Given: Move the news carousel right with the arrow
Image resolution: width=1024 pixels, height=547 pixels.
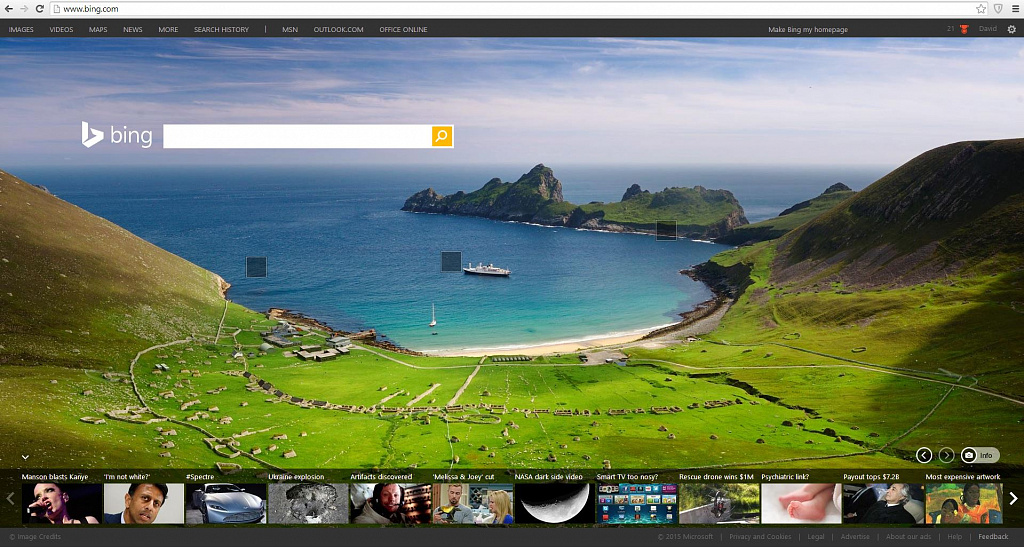Looking at the screenshot, I should pyautogui.click(x=1014, y=499).
